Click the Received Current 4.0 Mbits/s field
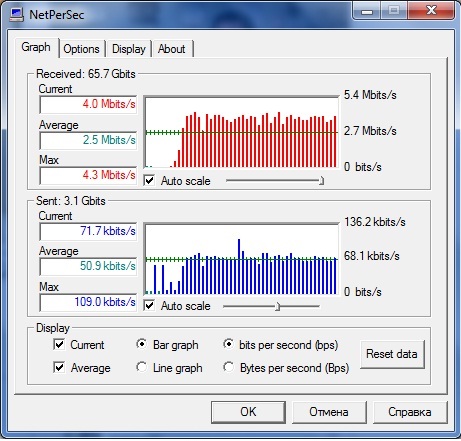The image size is (461, 441). coord(88,104)
